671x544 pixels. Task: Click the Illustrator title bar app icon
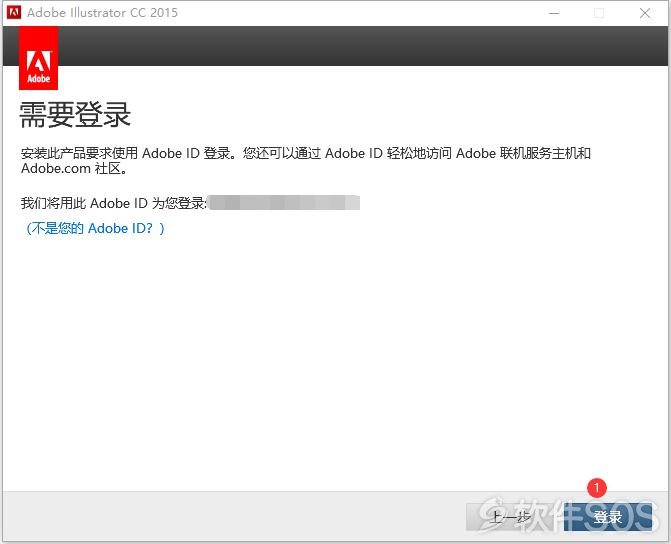pos(14,12)
